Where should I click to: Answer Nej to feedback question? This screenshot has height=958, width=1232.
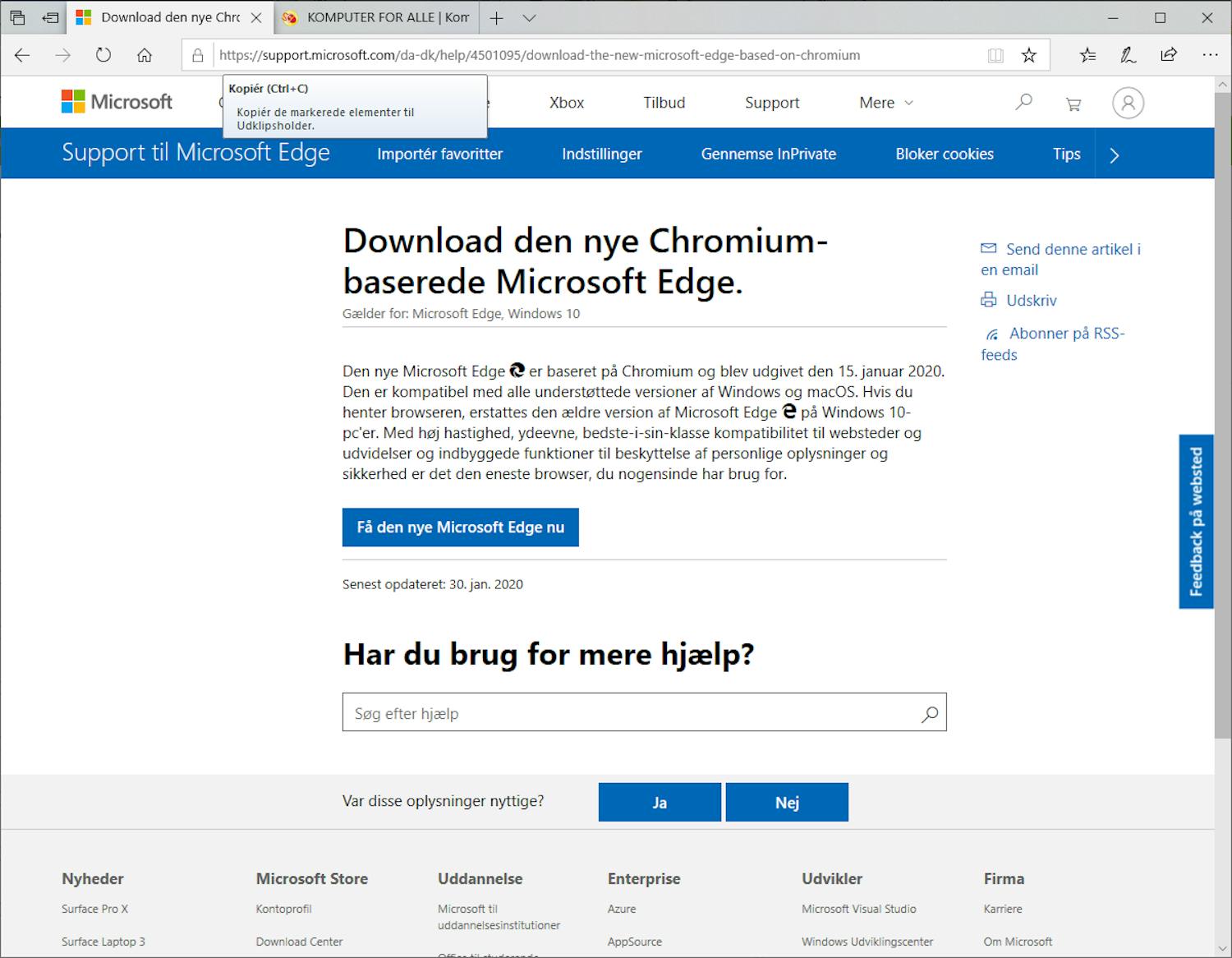tap(787, 802)
